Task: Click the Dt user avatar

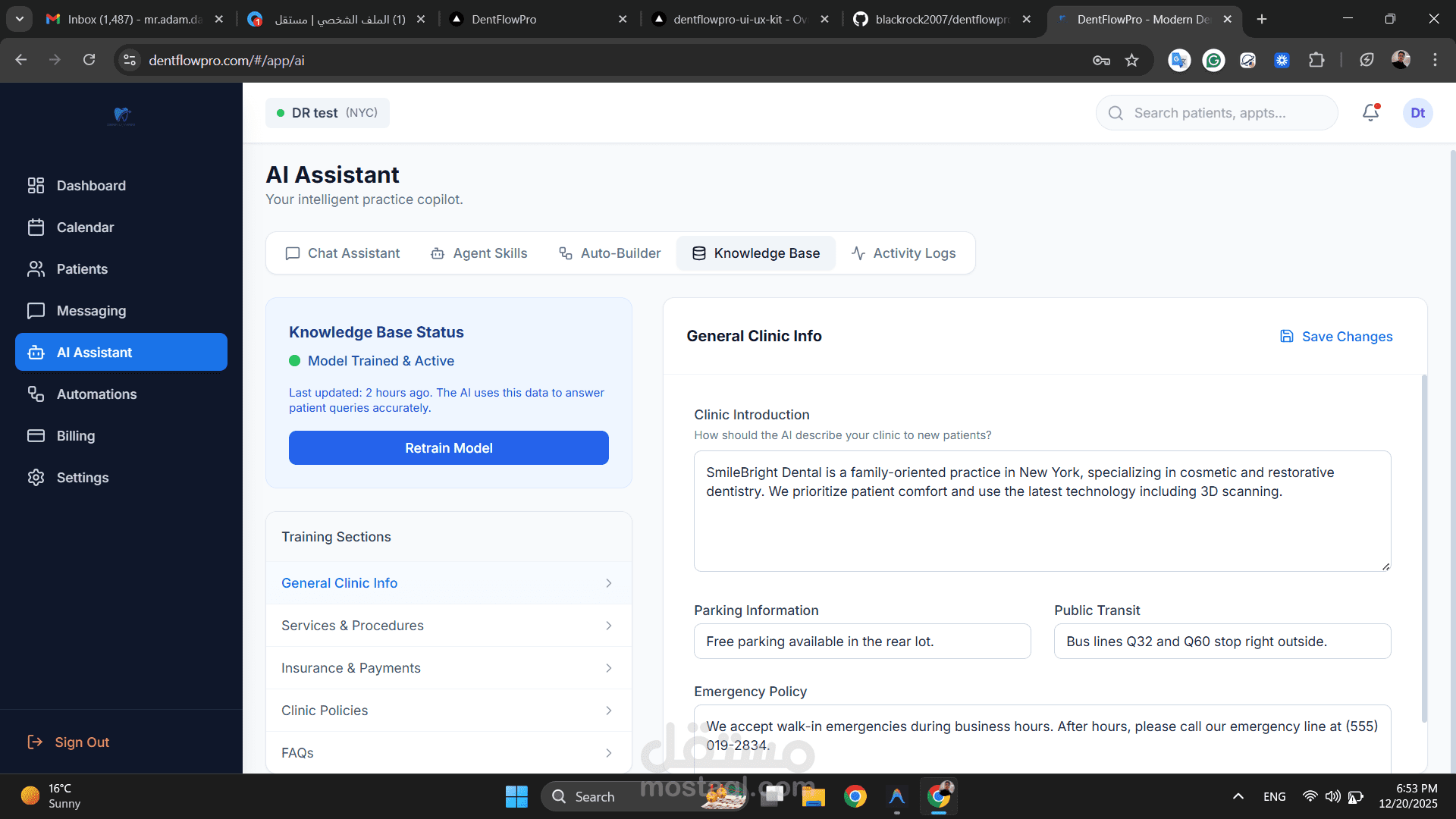Action: pyautogui.click(x=1417, y=113)
